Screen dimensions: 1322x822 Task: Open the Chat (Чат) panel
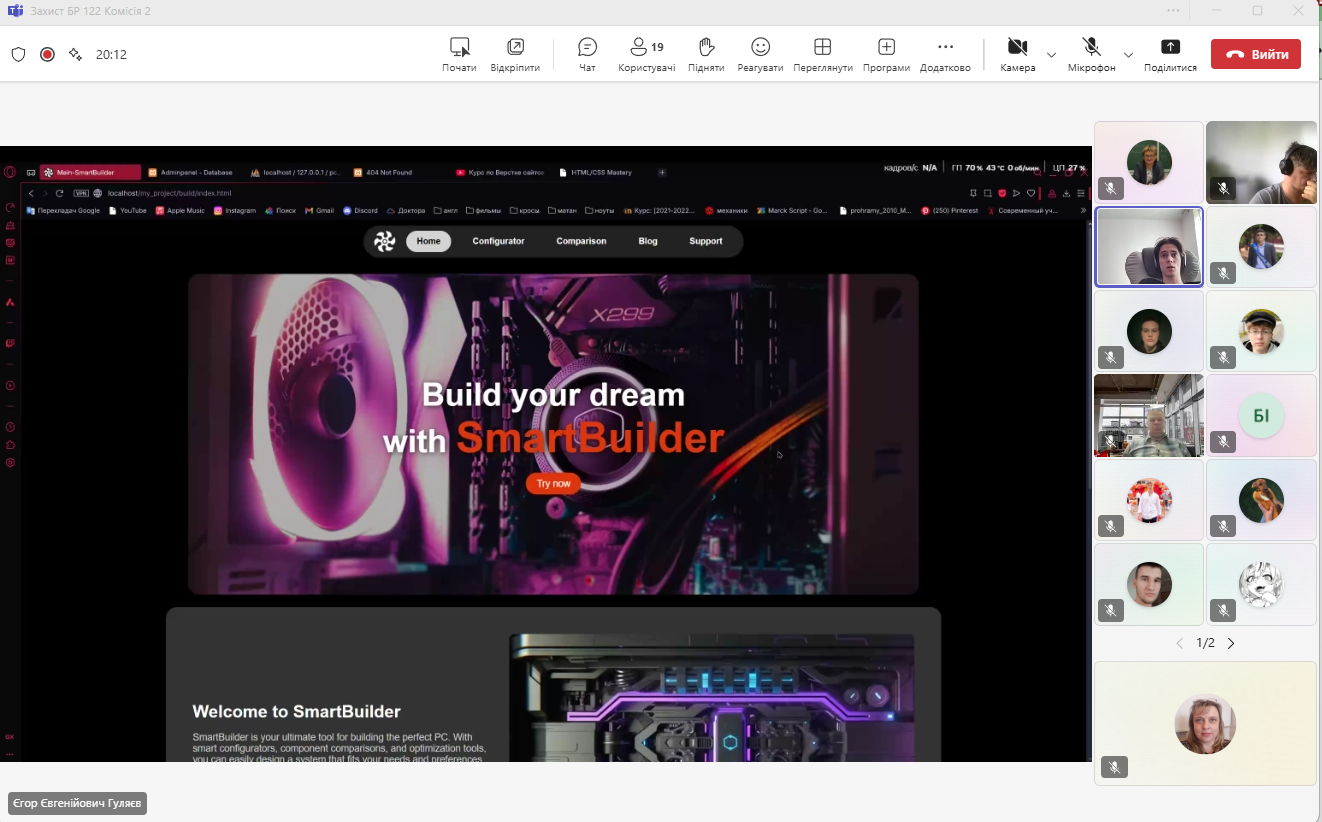click(587, 54)
